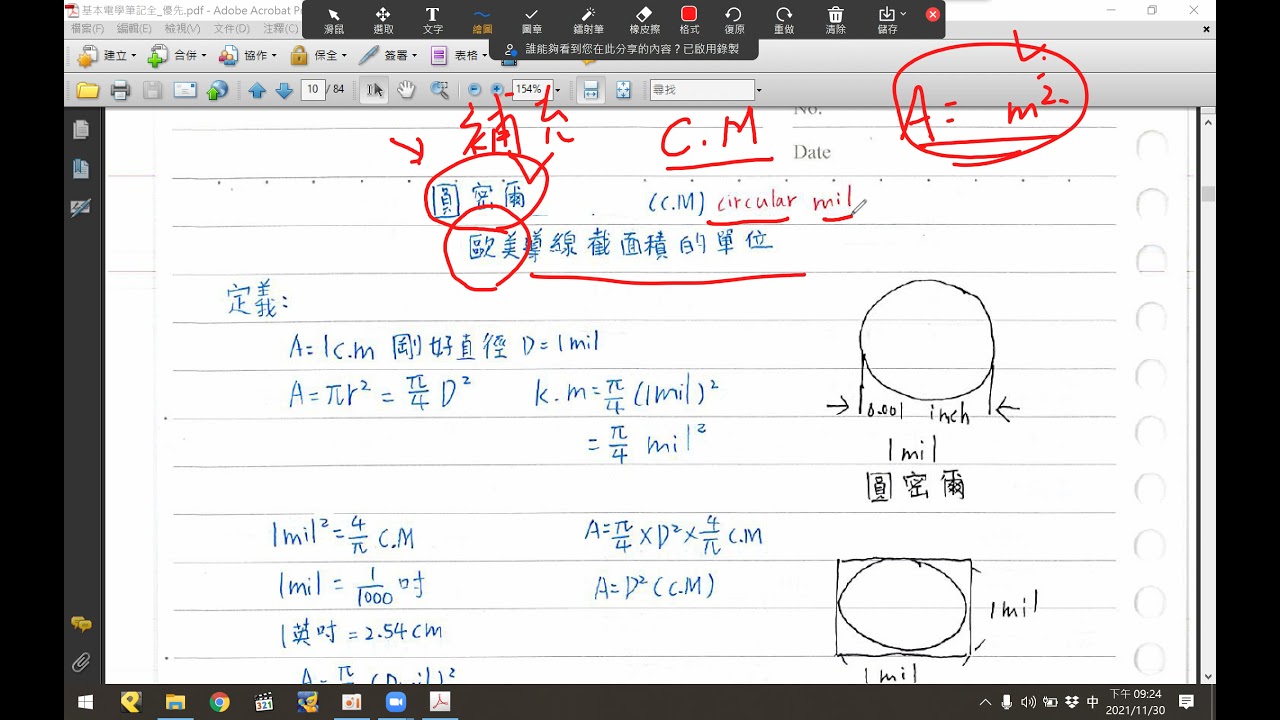
Task: Click the 154% zoom level field
Action: click(x=531, y=90)
